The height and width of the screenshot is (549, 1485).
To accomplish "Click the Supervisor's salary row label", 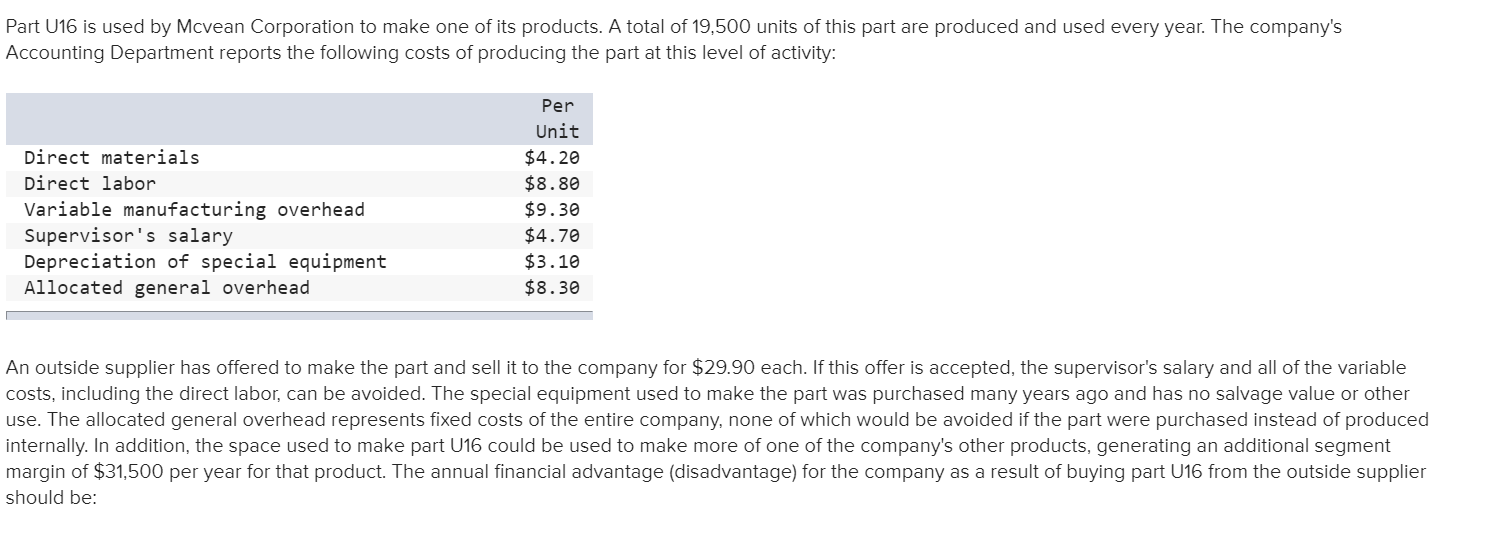I will pos(128,236).
